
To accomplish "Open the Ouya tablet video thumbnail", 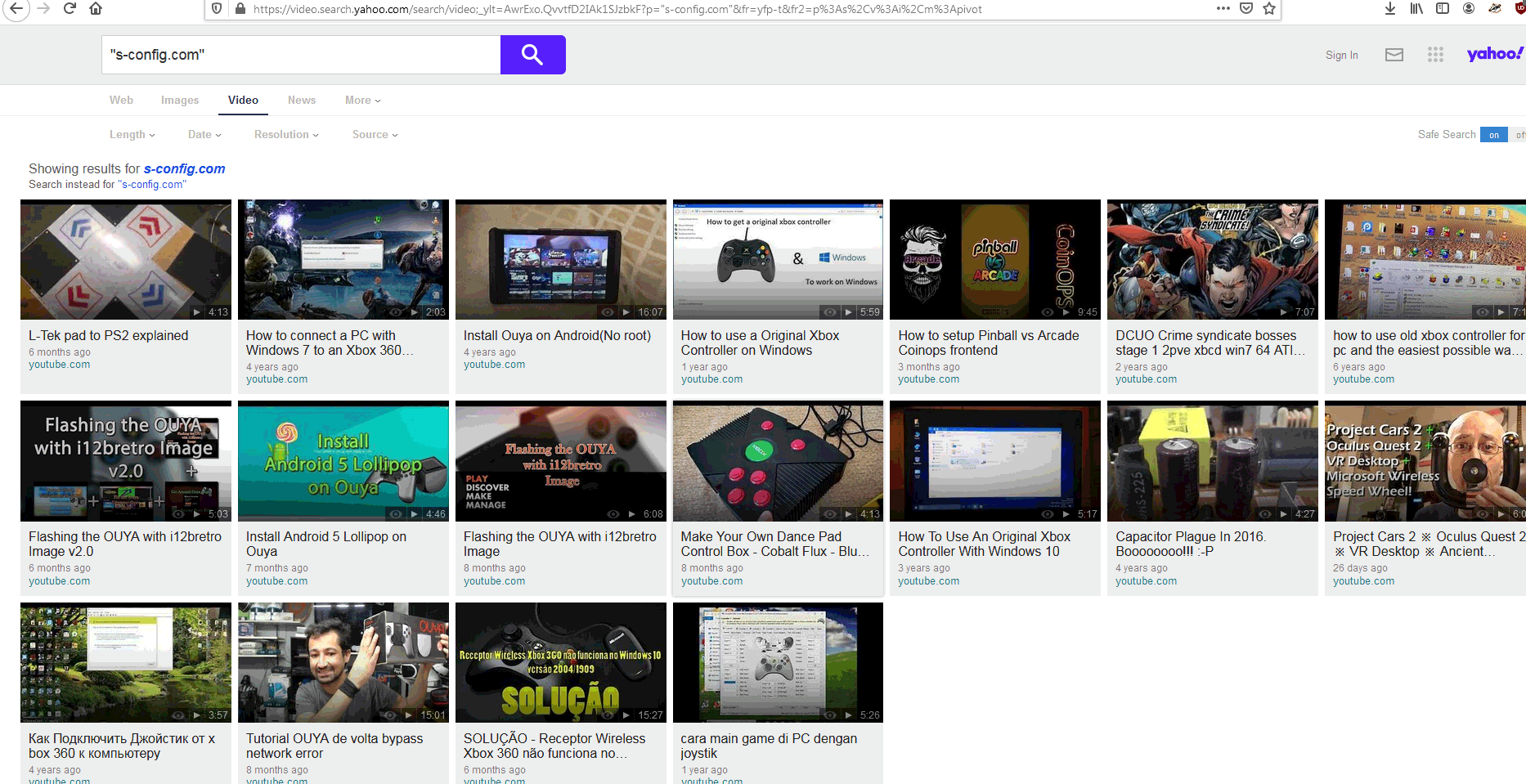I will [x=561, y=260].
